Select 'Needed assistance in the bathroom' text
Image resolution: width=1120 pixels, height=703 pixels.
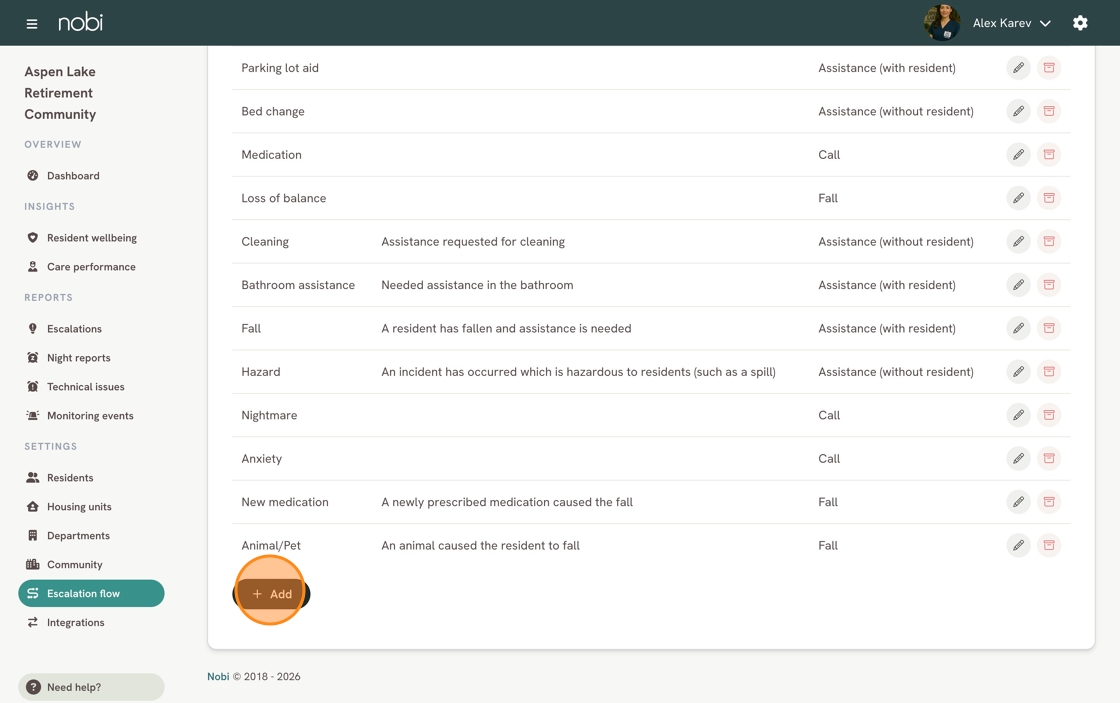(x=477, y=285)
